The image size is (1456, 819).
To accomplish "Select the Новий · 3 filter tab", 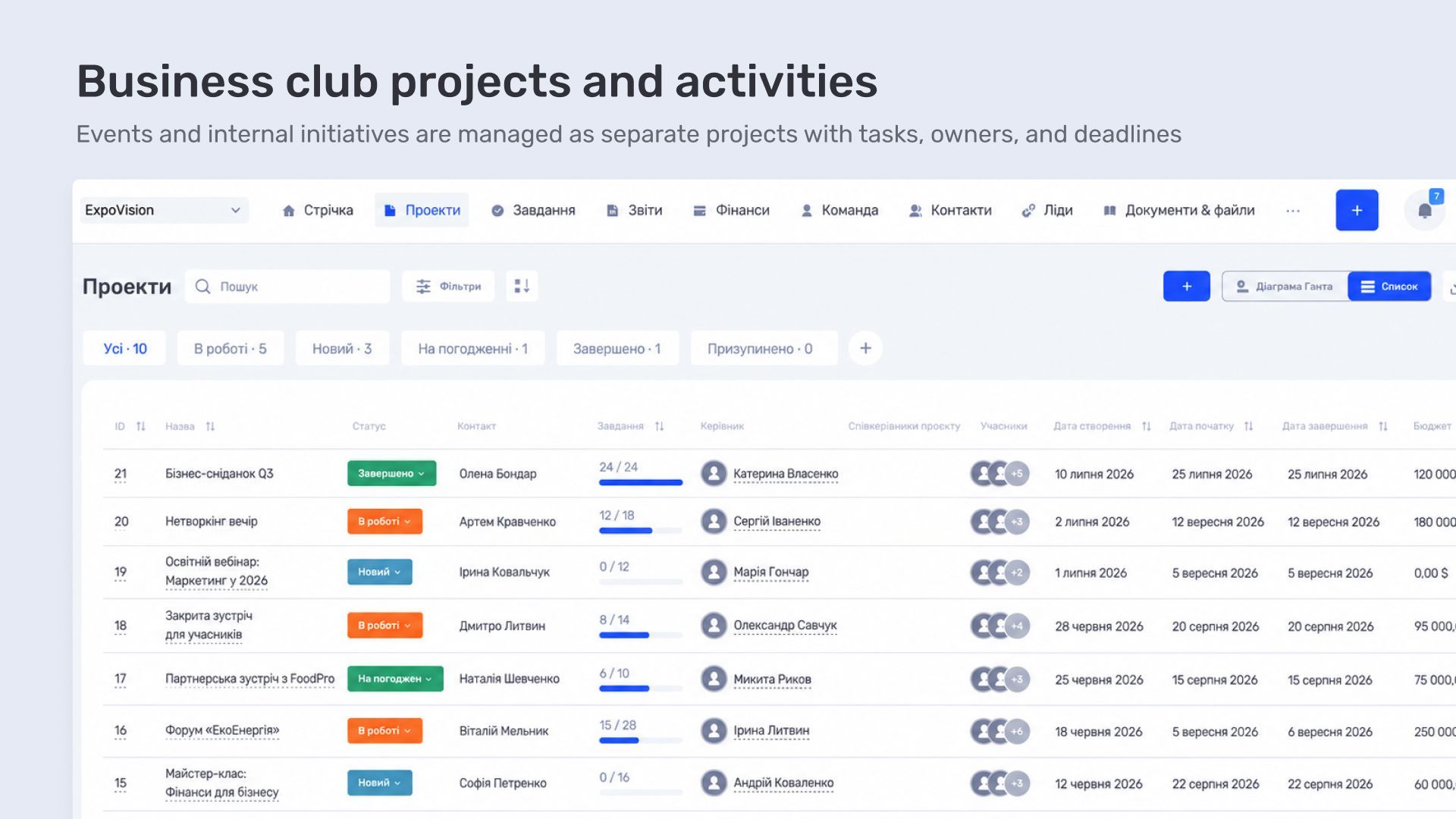I will 342,348.
